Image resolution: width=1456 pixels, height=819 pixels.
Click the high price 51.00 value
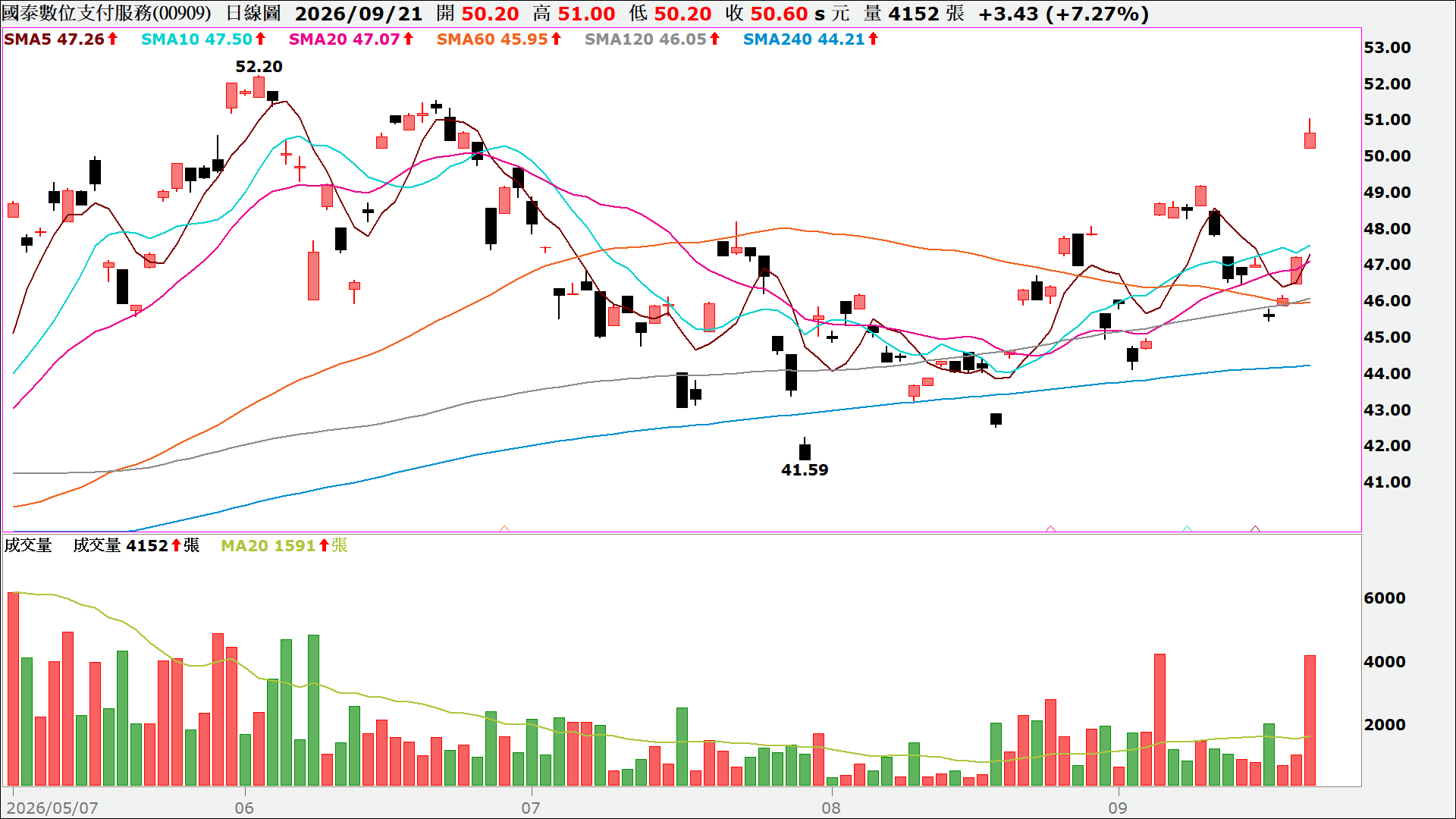[x=586, y=14]
